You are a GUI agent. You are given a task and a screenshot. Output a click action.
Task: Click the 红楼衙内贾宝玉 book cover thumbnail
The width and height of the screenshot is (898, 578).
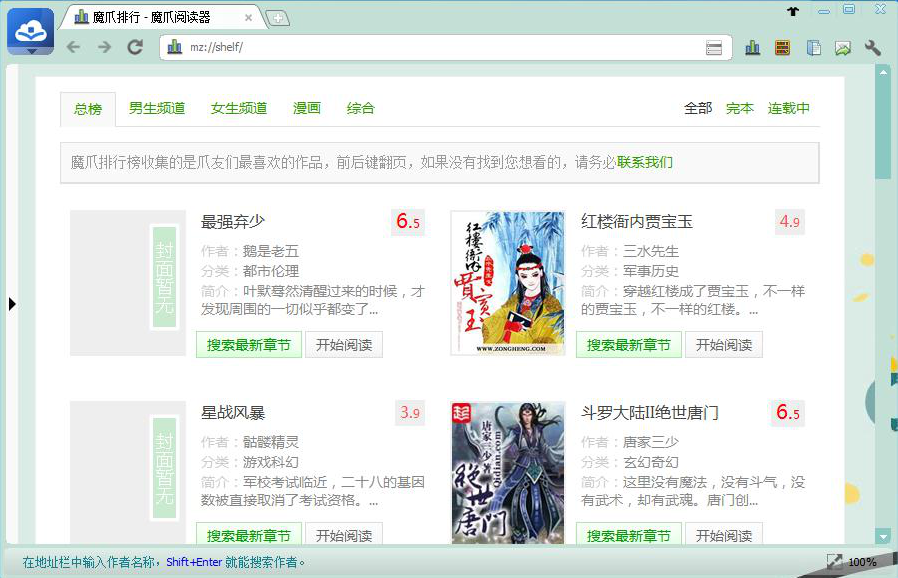pyautogui.click(x=507, y=283)
